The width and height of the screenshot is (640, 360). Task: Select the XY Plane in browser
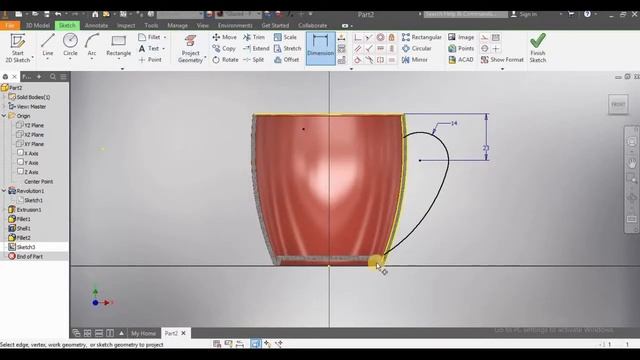[30, 144]
